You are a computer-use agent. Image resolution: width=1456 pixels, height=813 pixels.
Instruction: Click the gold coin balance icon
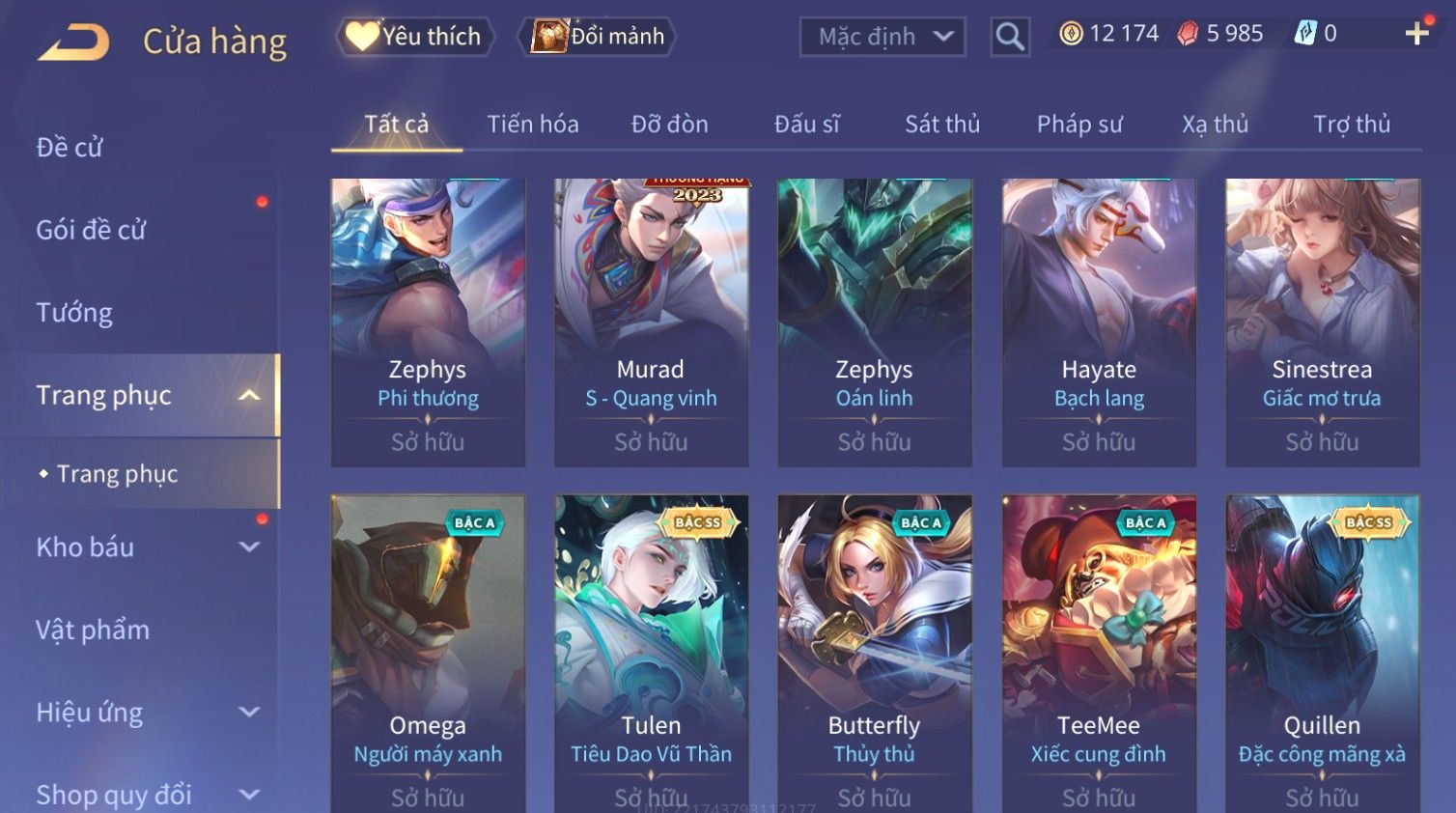[x=1071, y=34]
